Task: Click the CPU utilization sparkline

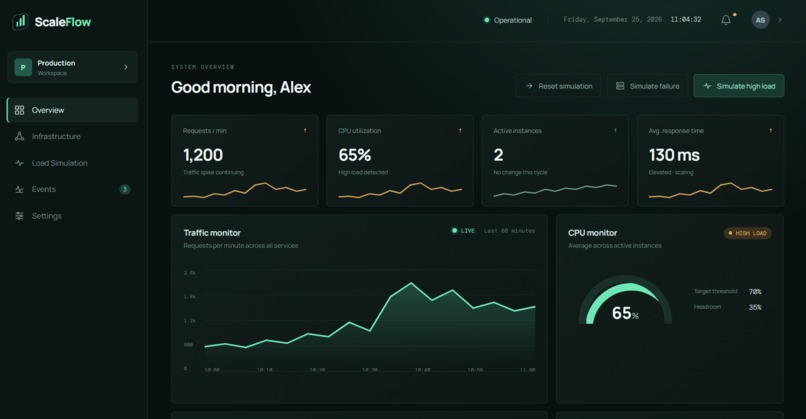Action: pos(400,190)
